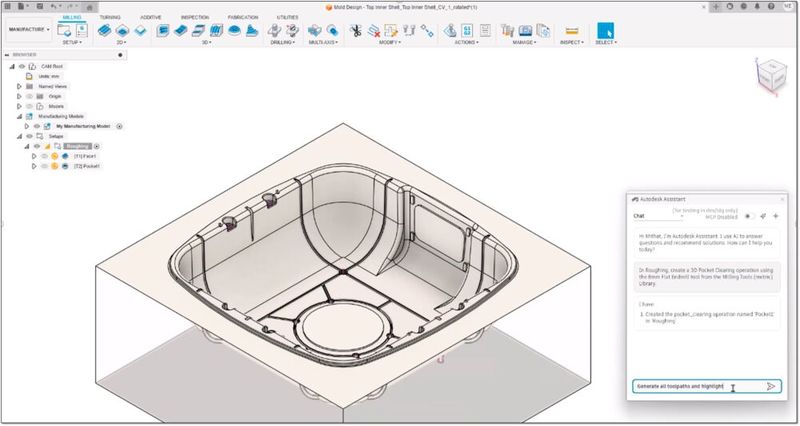Activate the Select arrow tool

(605, 30)
